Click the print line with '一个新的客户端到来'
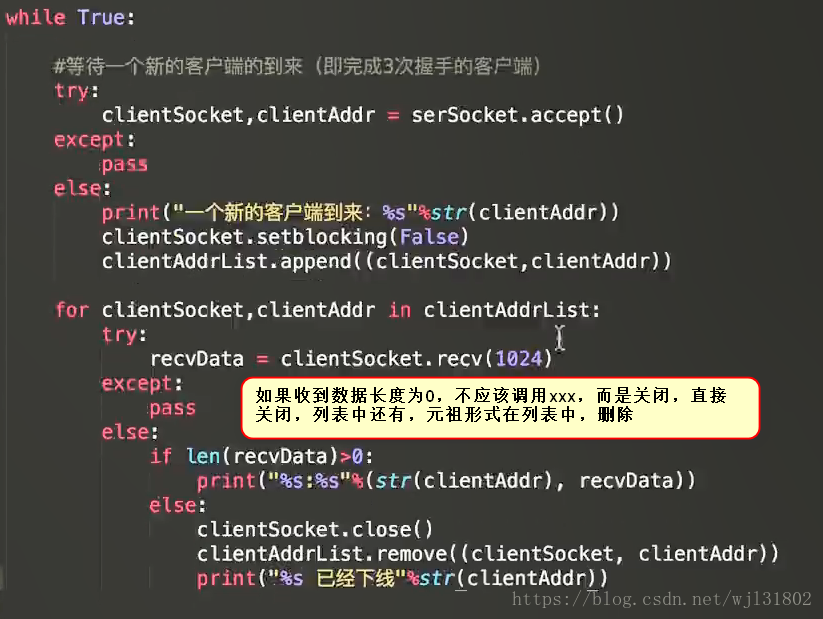The width and height of the screenshot is (823, 619). click(361, 213)
